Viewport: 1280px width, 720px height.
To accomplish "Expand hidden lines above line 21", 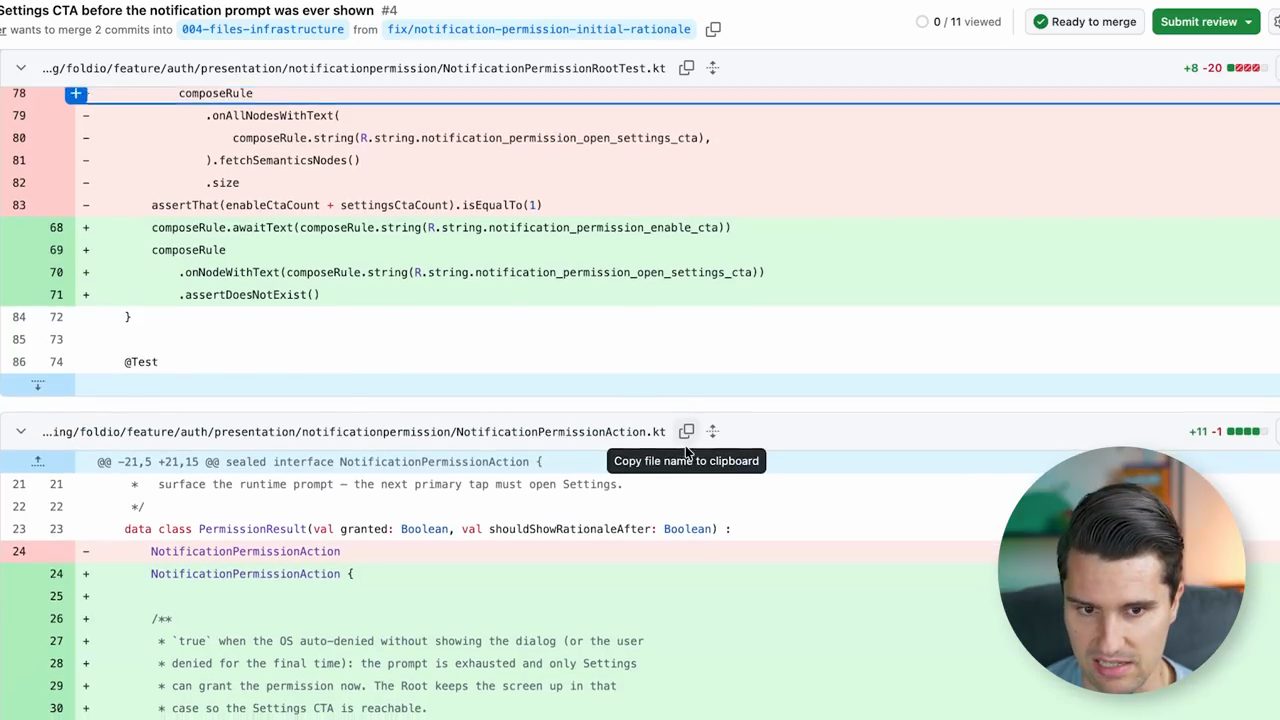I will point(37,461).
